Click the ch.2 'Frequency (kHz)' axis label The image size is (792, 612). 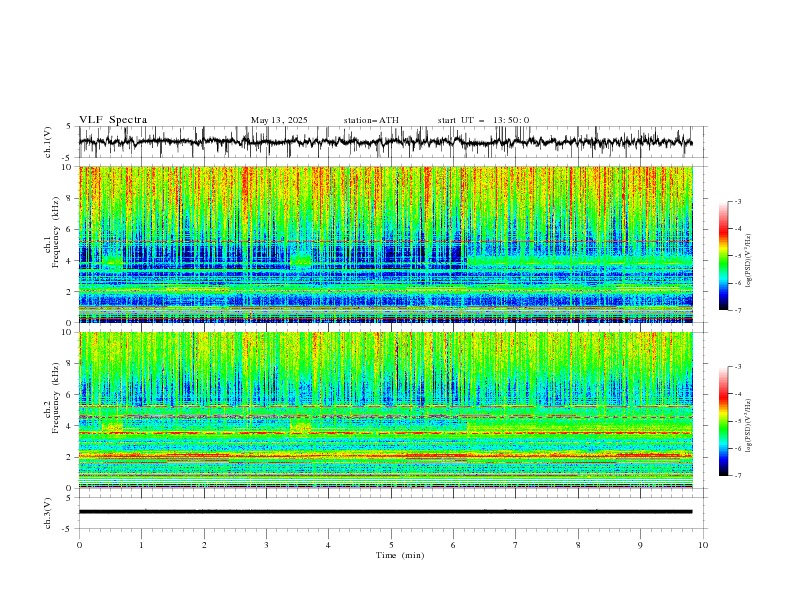pos(56,398)
